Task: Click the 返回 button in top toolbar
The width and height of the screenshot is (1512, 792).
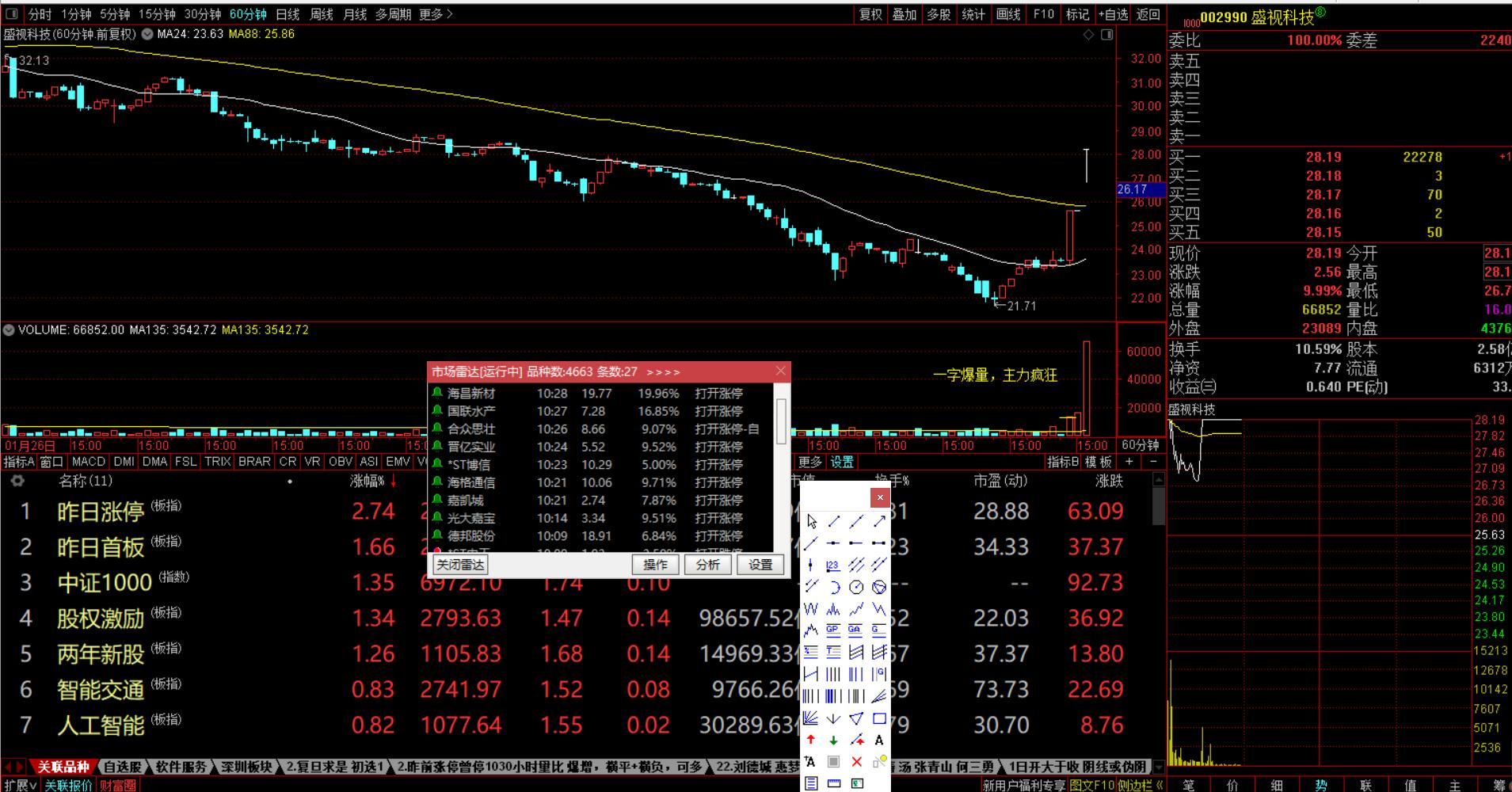Action: pos(1148,14)
